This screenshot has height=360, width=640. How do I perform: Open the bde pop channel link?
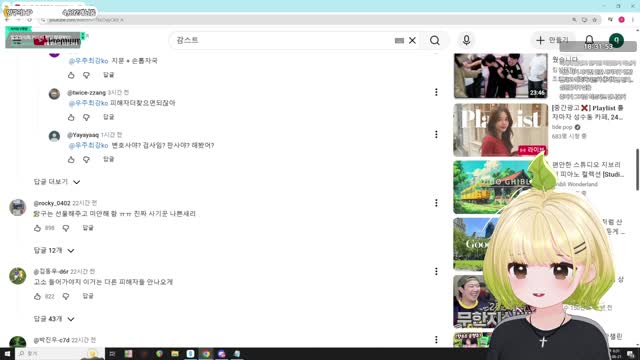(562, 127)
